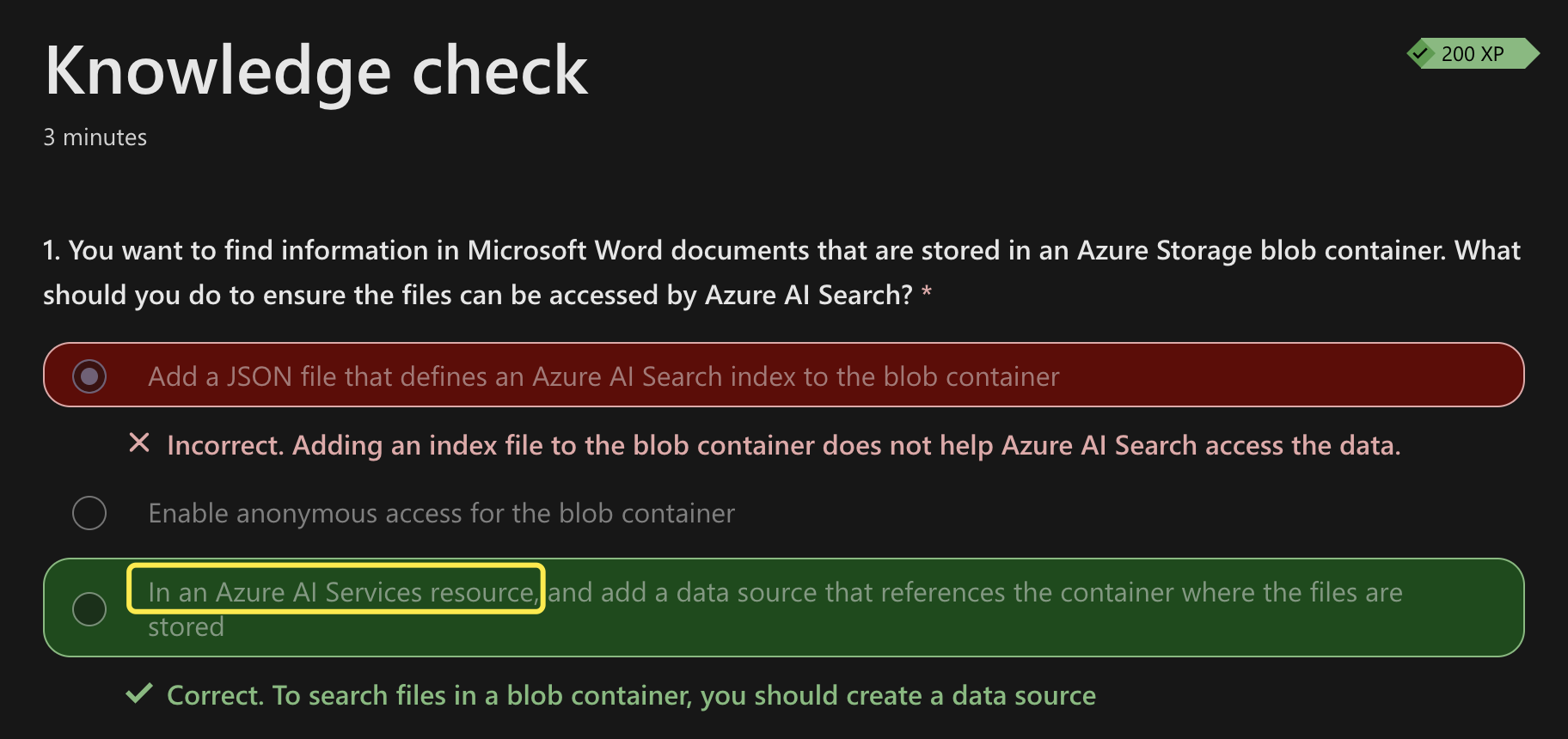Screen dimensions: 1568x739
Task: Click the Enable anonymous access answer text
Action: [441, 513]
